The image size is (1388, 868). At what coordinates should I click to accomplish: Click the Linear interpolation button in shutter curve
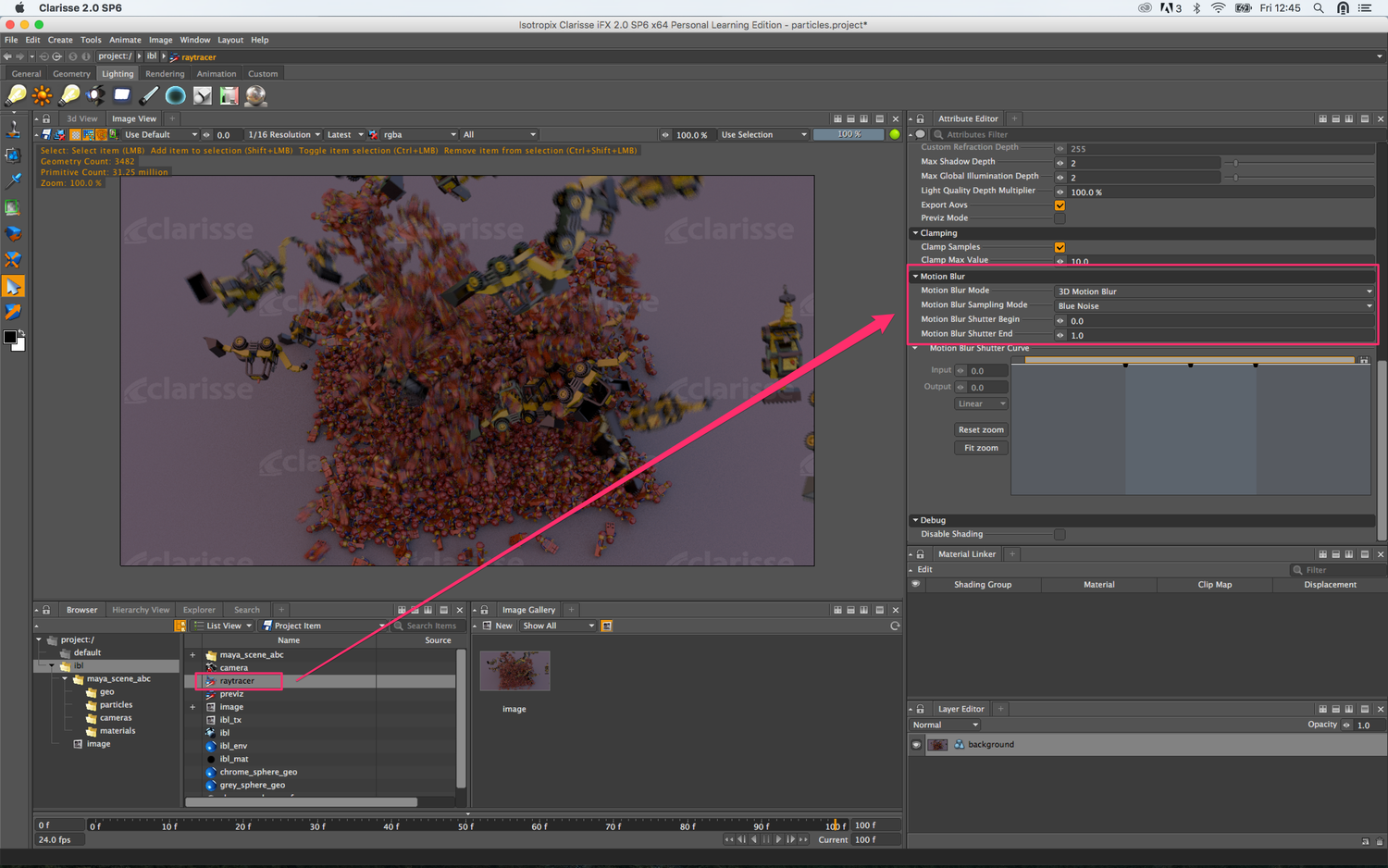981,404
